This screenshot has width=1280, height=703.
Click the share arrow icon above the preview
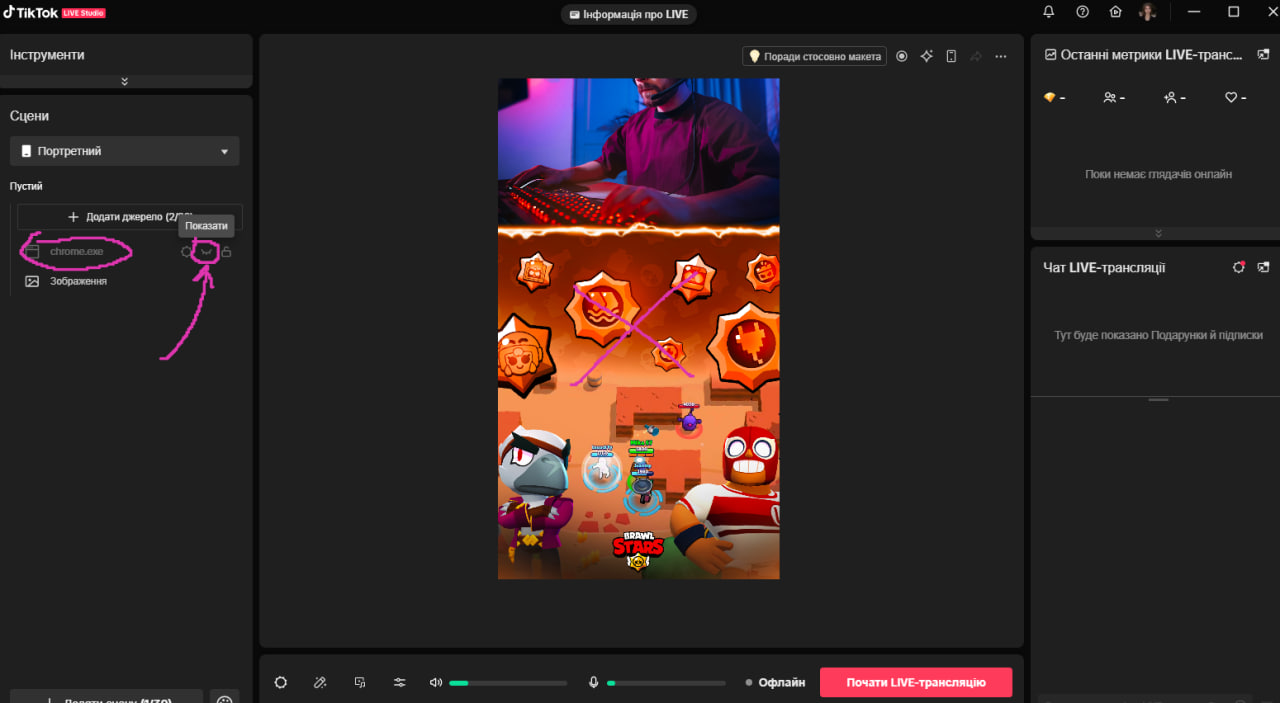pos(976,56)
